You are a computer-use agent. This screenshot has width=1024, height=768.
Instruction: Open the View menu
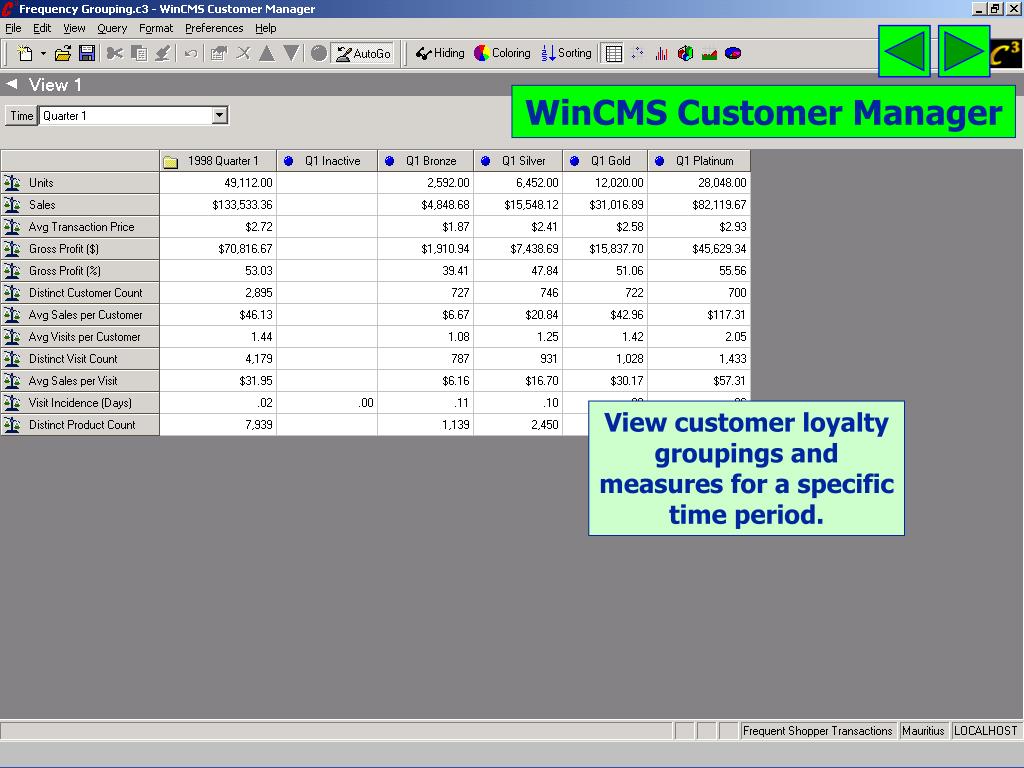pos(74,28)
